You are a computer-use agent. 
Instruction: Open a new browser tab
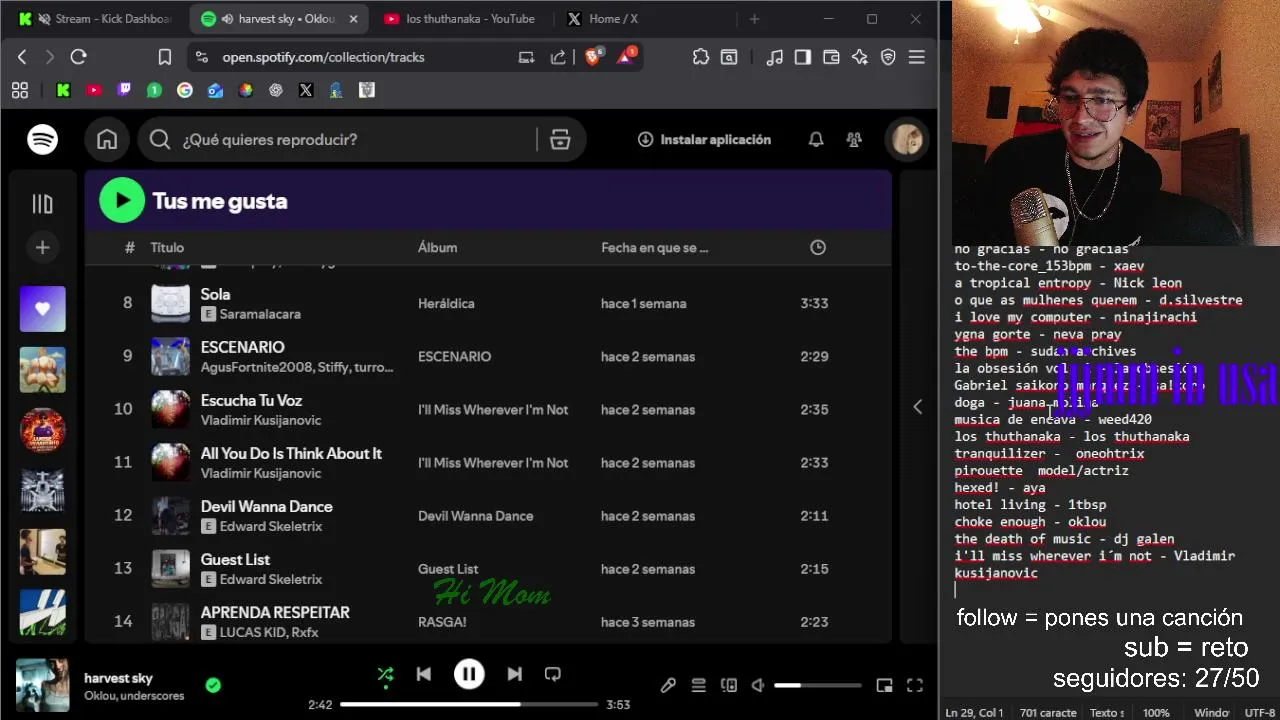(755, 19)
